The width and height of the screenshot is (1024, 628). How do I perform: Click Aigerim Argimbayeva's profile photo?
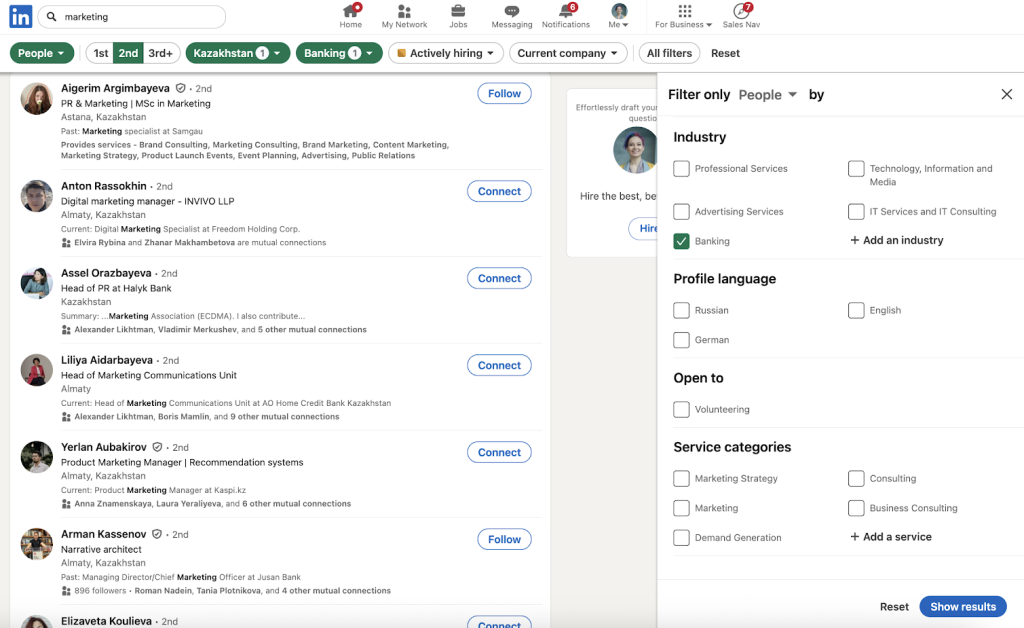[x=37, y=99]
